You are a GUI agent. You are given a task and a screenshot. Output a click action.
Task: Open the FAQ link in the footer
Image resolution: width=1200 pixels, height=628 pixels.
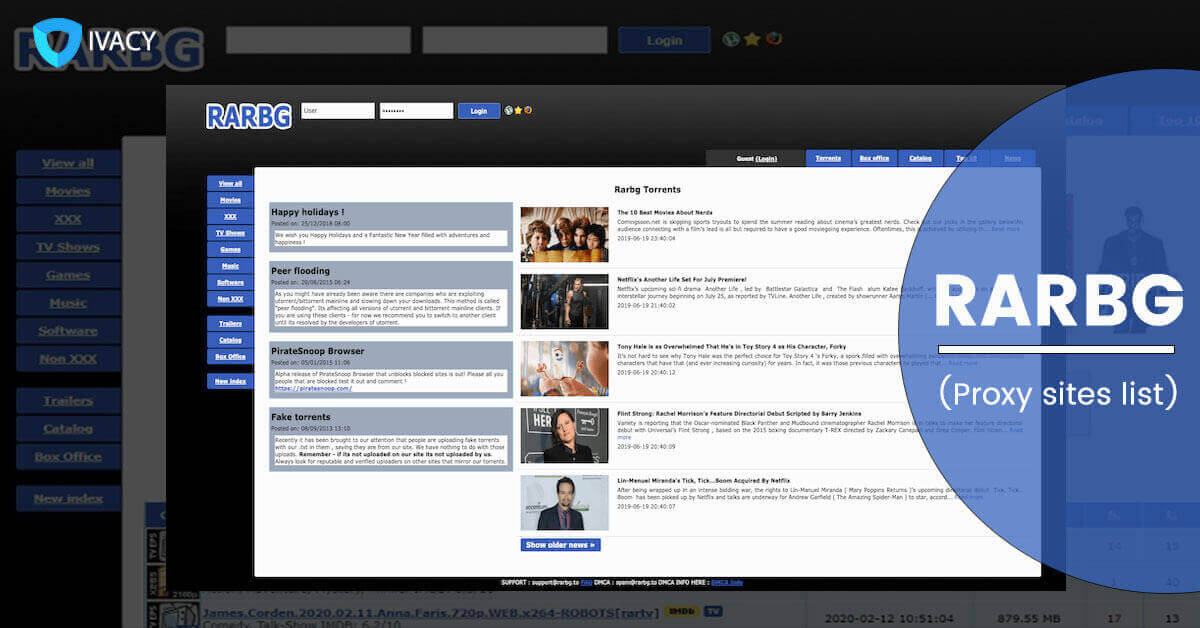[x=586, y=582]
